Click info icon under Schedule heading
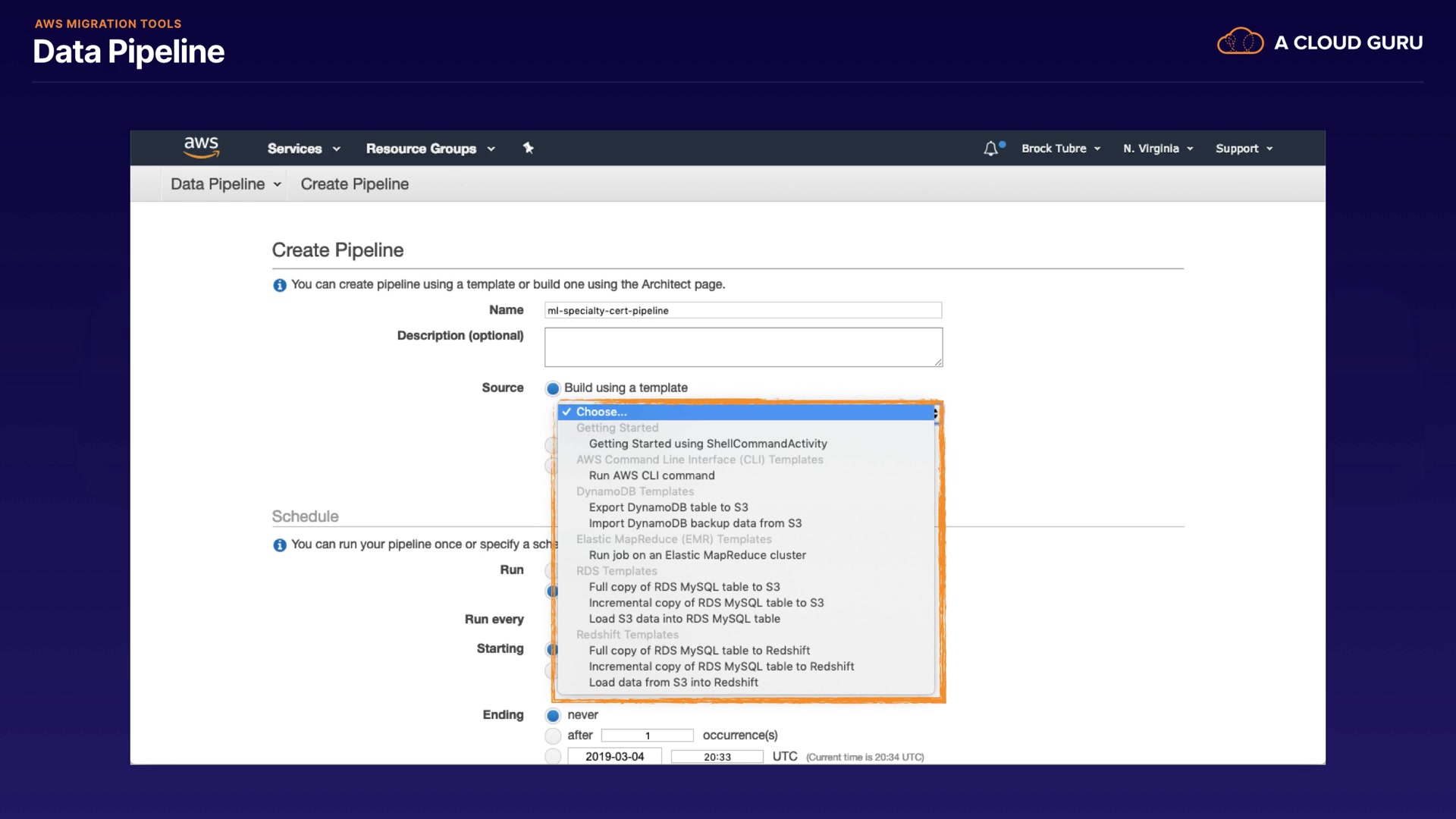This screenshot has width=1456, height=819. [280, 545]
